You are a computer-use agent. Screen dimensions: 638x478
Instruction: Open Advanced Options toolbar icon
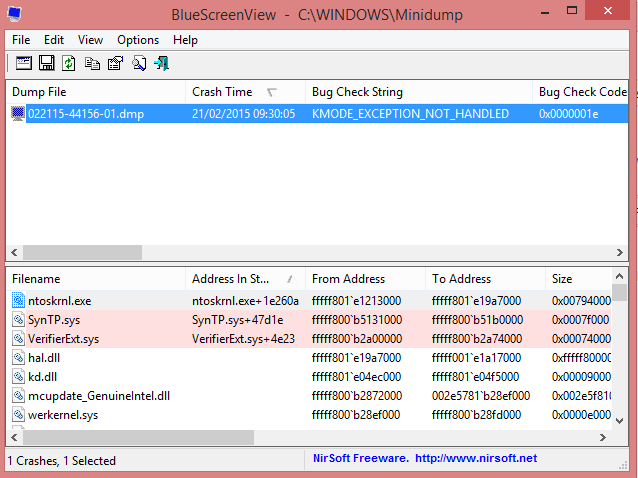click(x=24, y=64)
